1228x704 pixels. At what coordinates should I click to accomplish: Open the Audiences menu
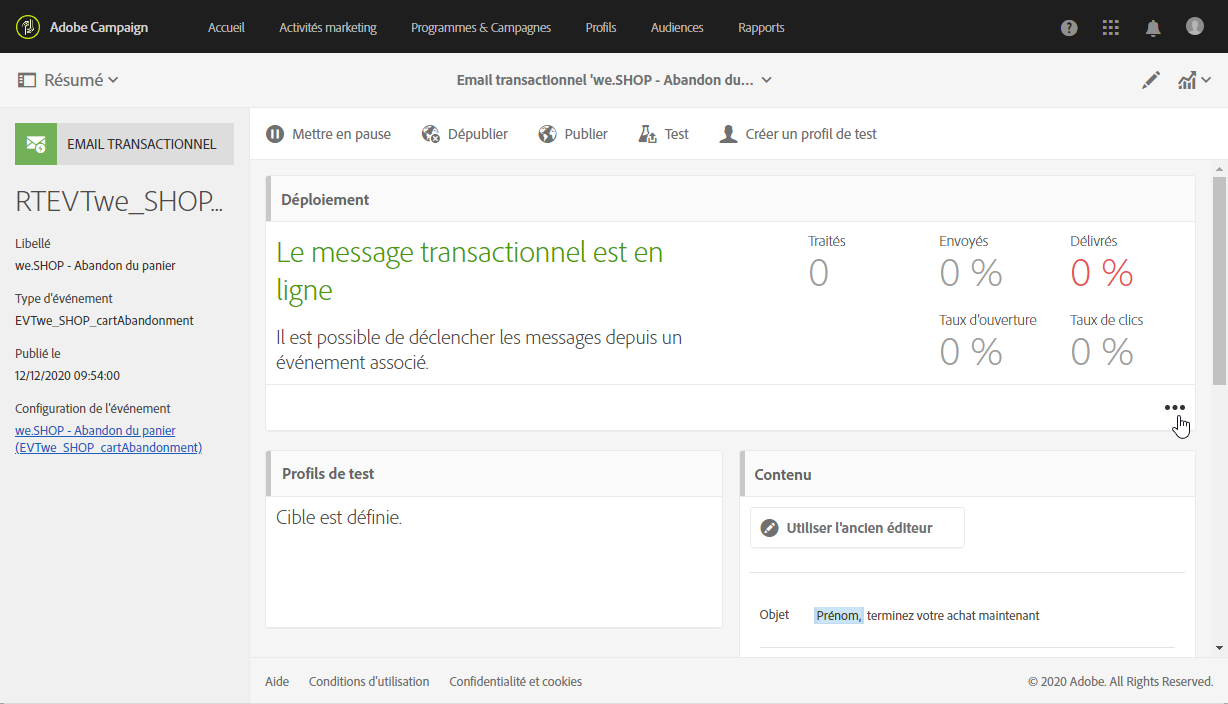point(677,27)
